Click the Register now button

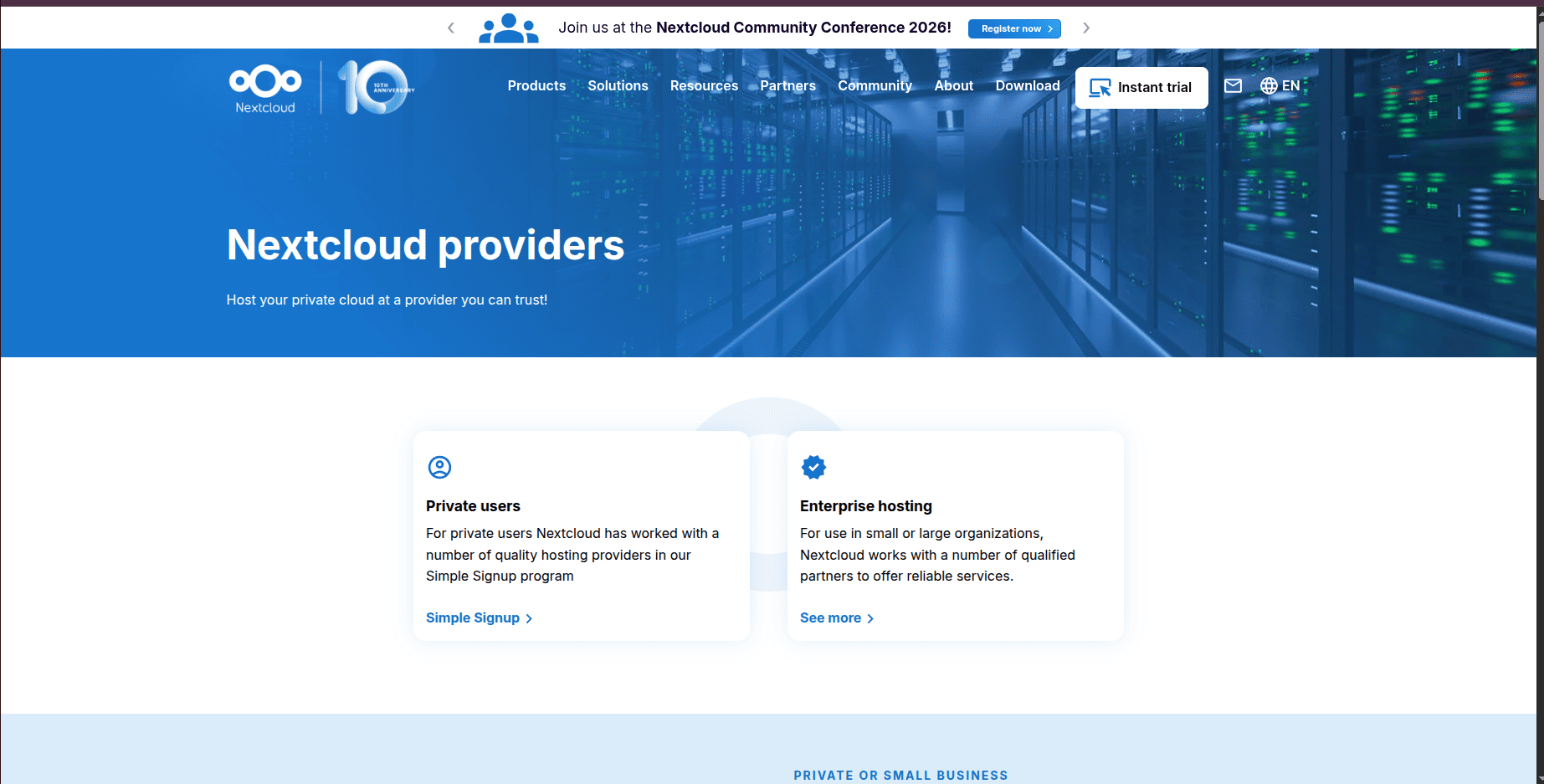(x=1014, y=28)
